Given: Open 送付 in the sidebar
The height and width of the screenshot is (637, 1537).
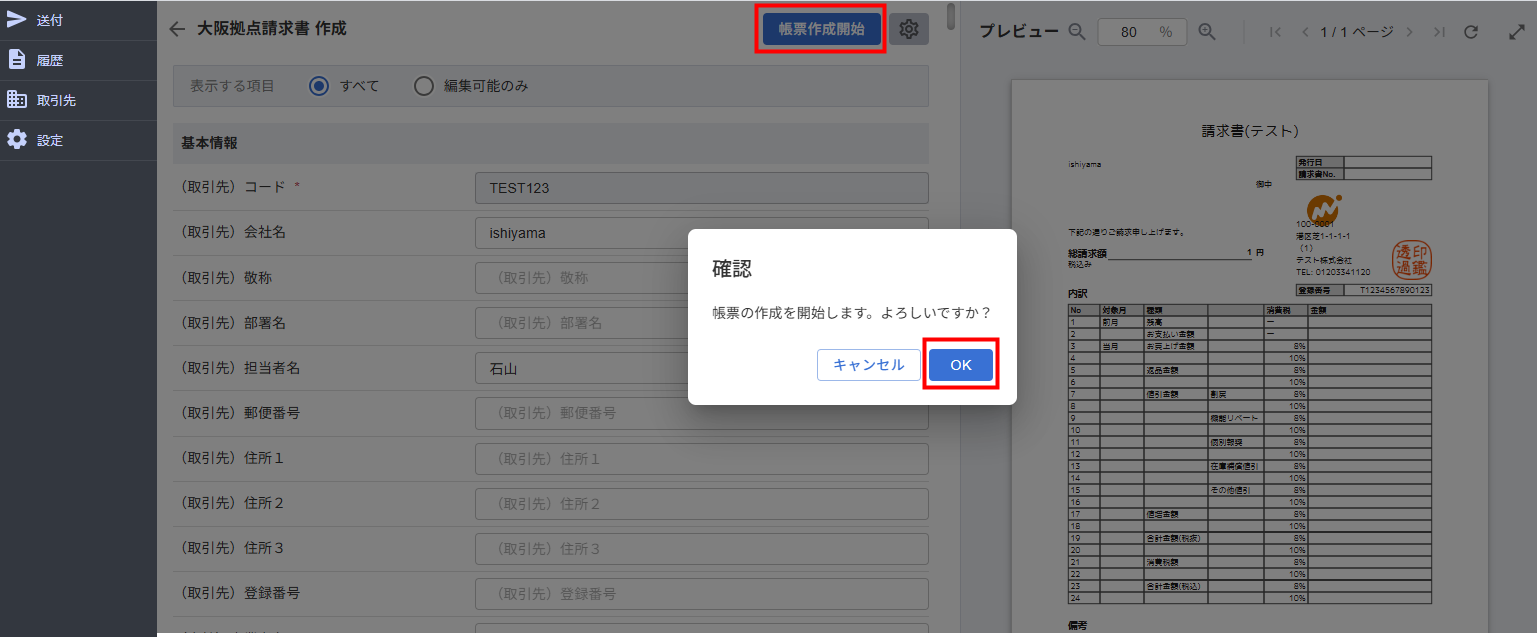Looking at the screenshot, I should [50, 20].
